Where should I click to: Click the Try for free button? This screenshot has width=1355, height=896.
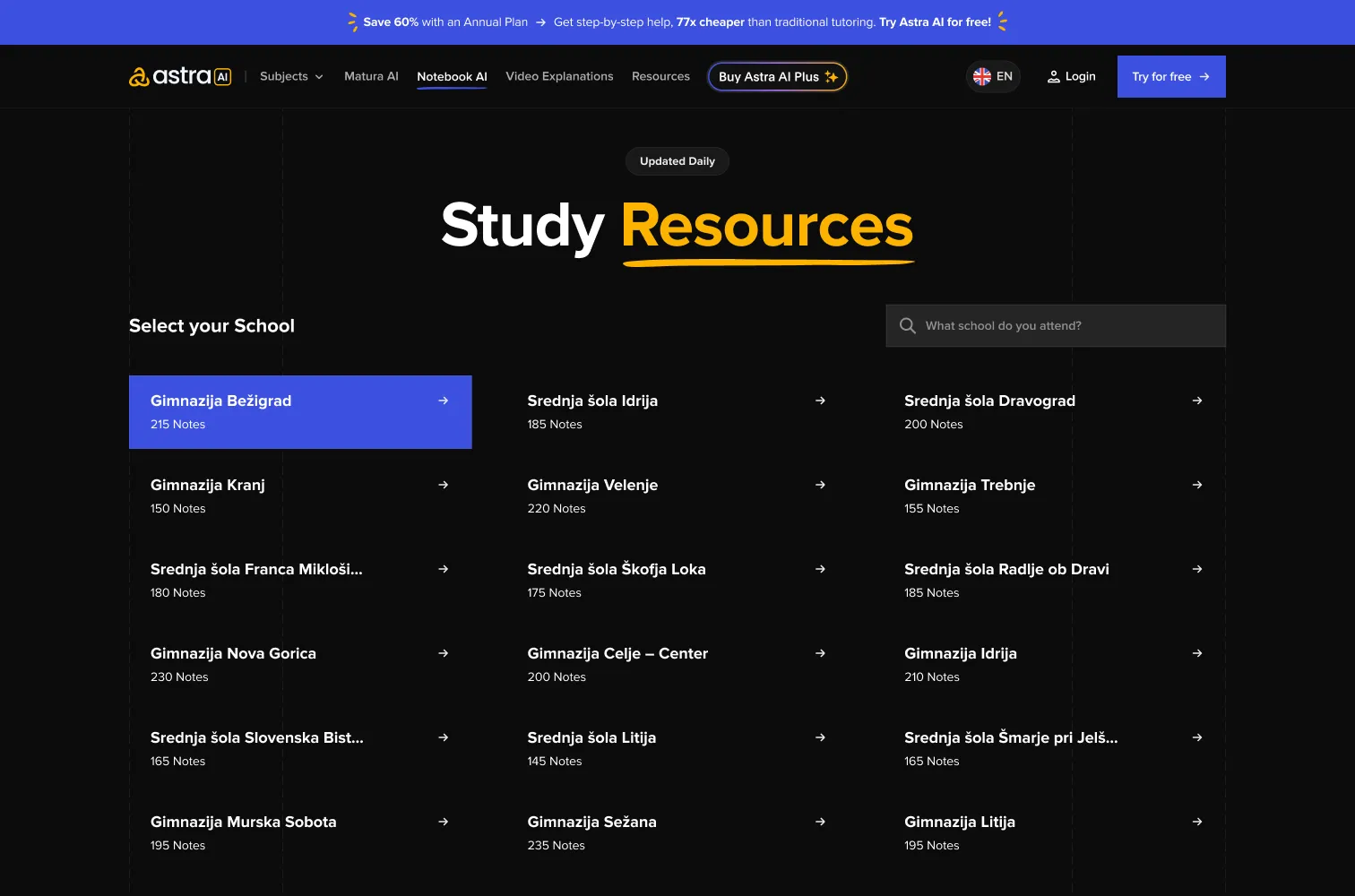[1171, 77]
